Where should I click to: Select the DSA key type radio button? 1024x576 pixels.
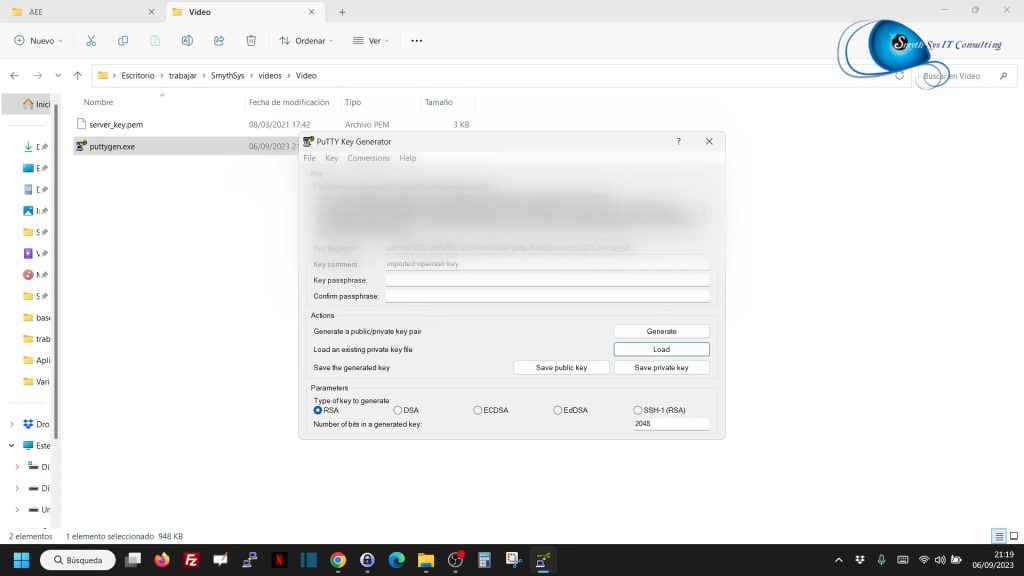(x=398, y=410)
